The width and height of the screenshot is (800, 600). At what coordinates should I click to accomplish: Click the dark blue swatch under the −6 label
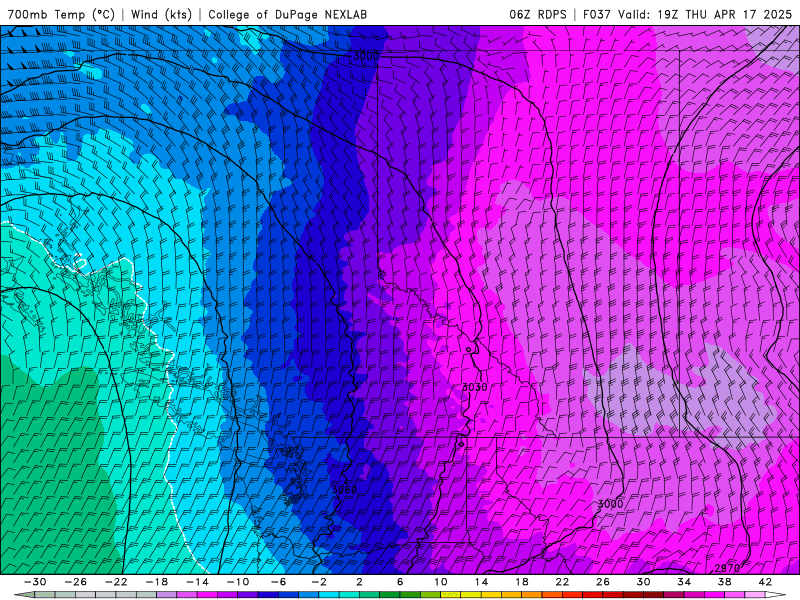268,595
